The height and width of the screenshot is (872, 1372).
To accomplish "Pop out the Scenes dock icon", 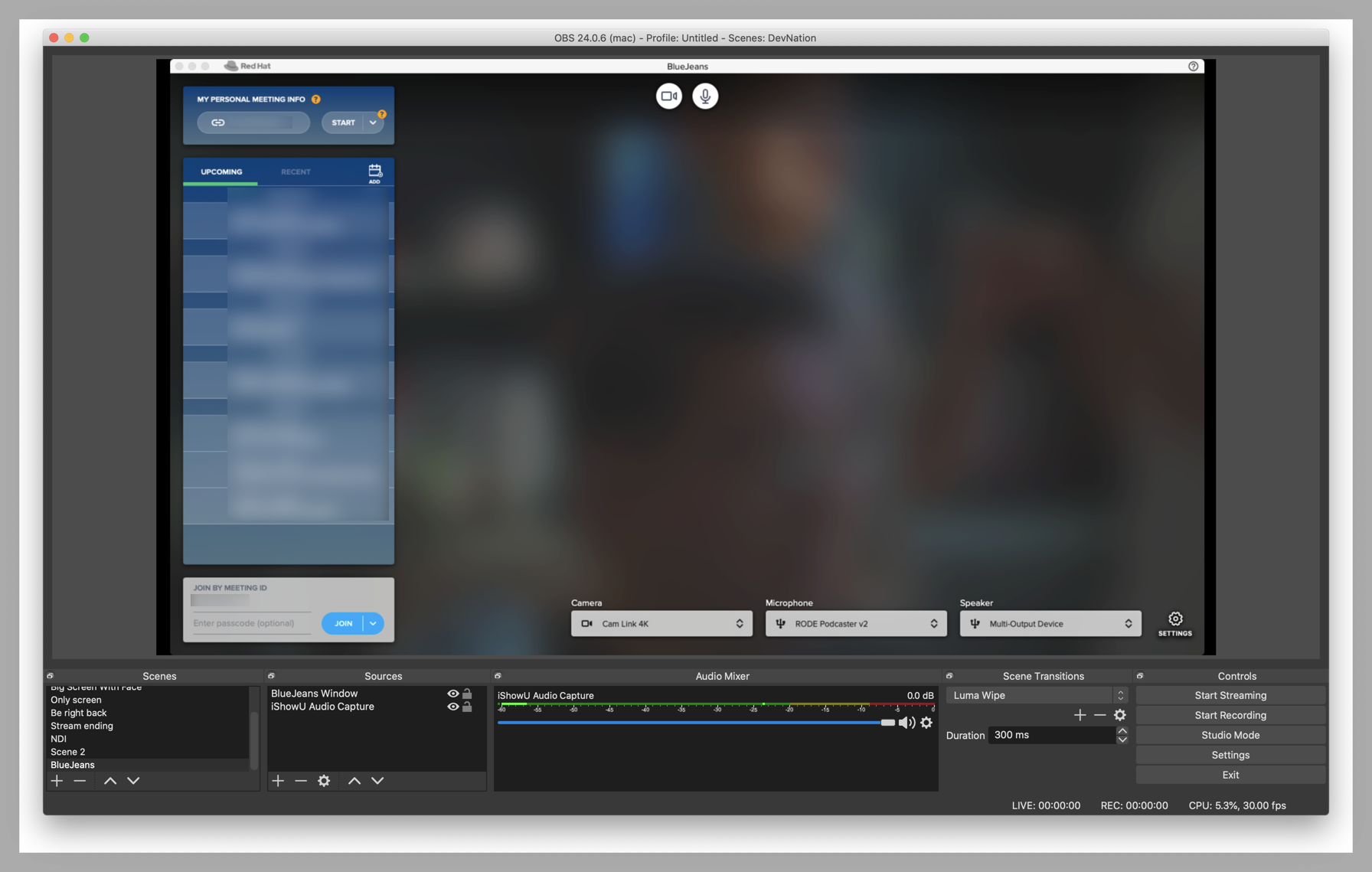I will click(x=51, y=676).
